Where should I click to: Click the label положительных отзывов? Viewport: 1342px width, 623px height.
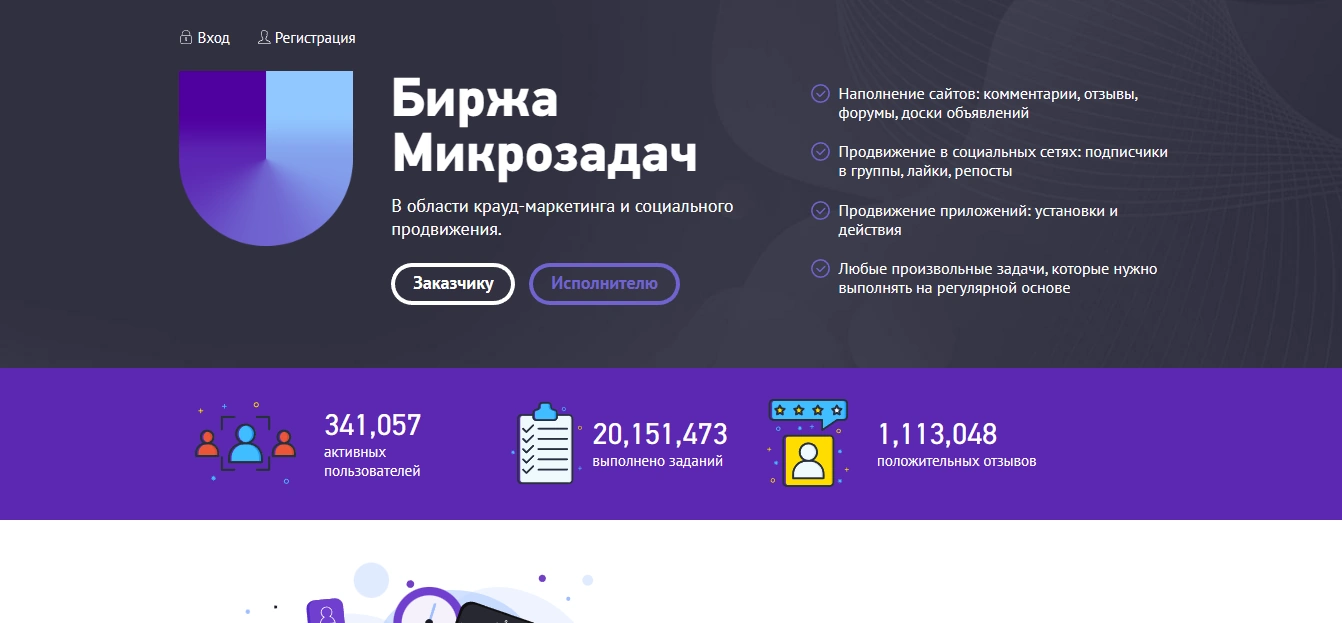(957, 462)
